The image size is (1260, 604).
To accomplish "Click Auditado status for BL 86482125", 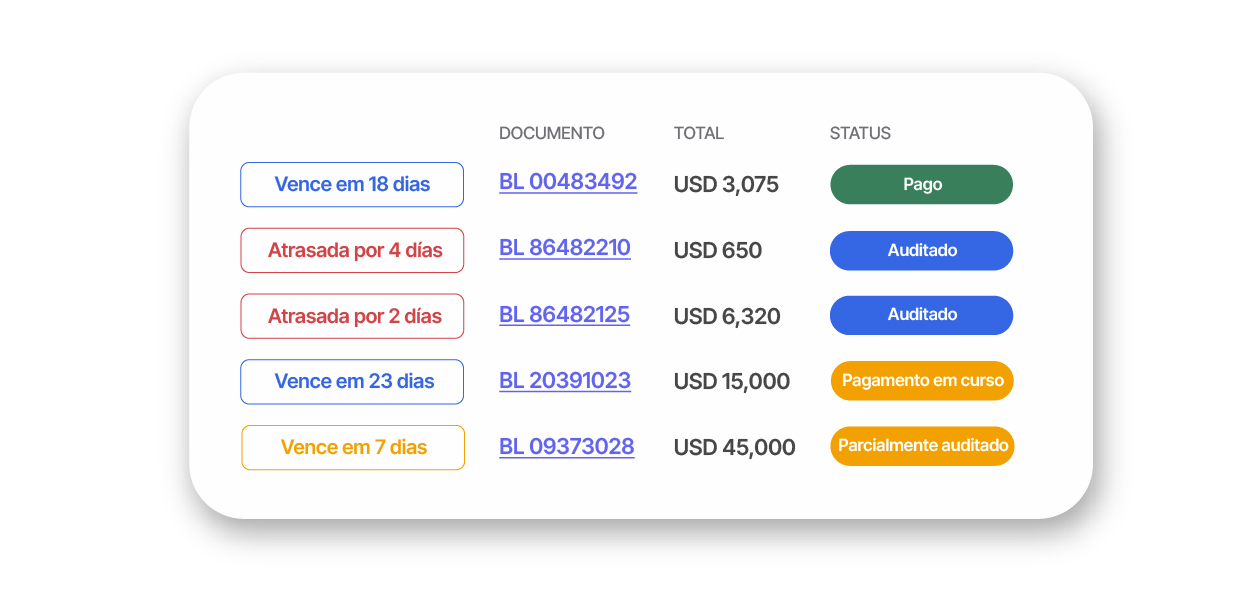I will pyautogui.click(x=921, y=315).
